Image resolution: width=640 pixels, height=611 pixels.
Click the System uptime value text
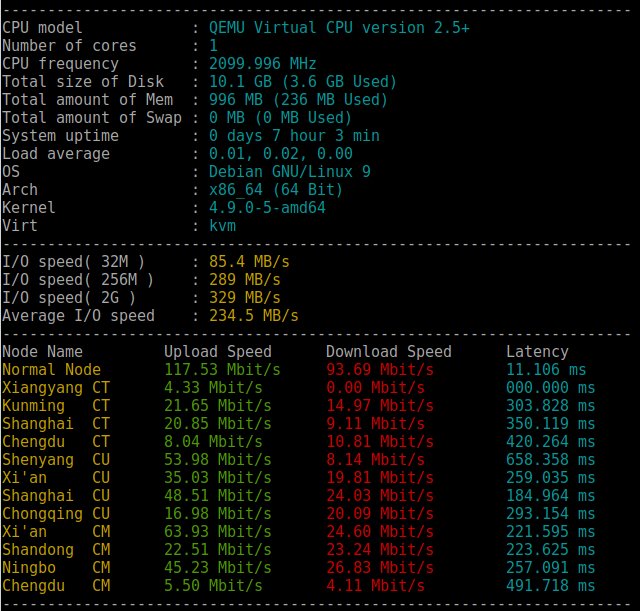[294, 136]
